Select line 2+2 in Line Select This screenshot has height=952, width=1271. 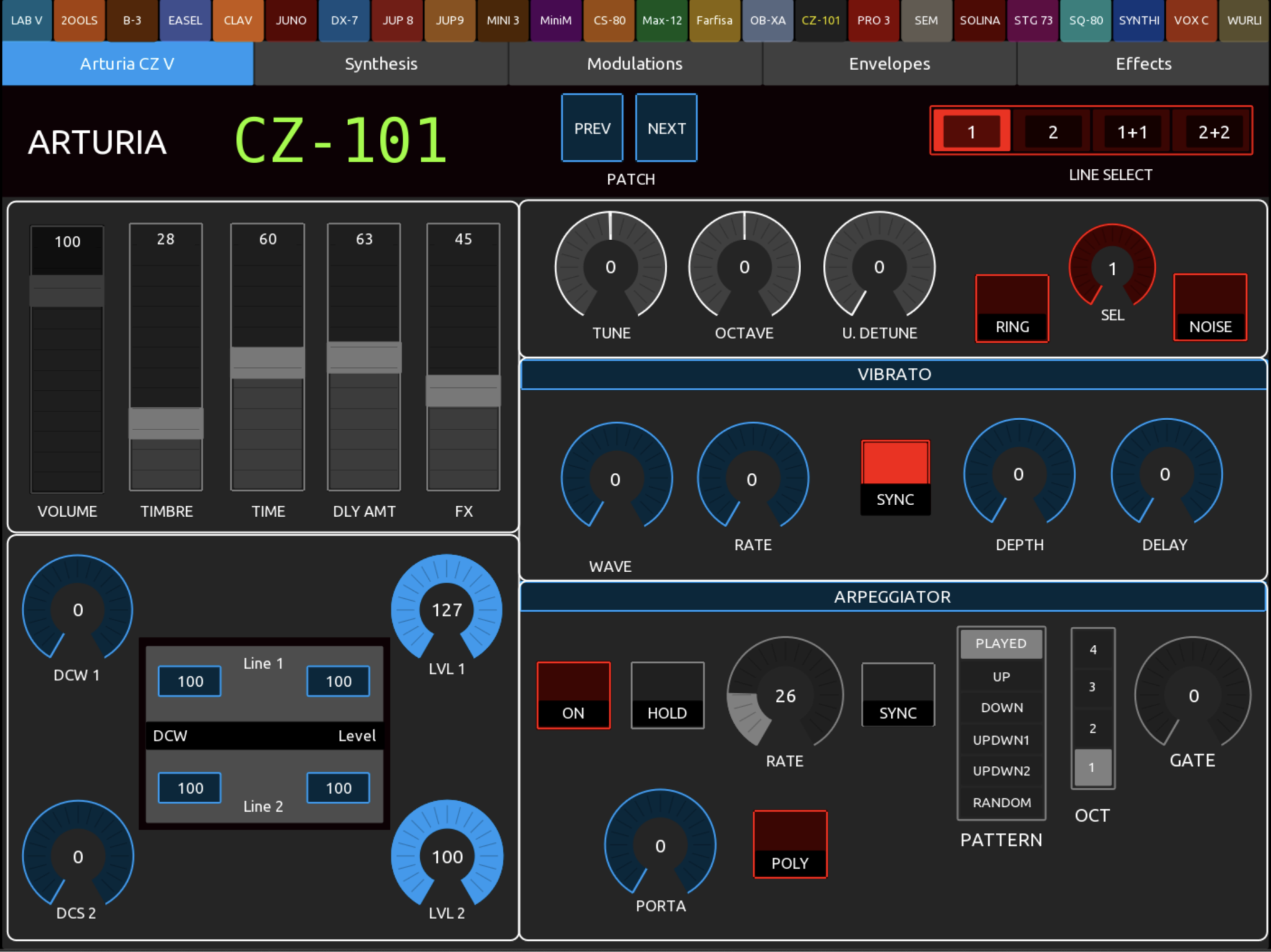(x=1213, y=132)
